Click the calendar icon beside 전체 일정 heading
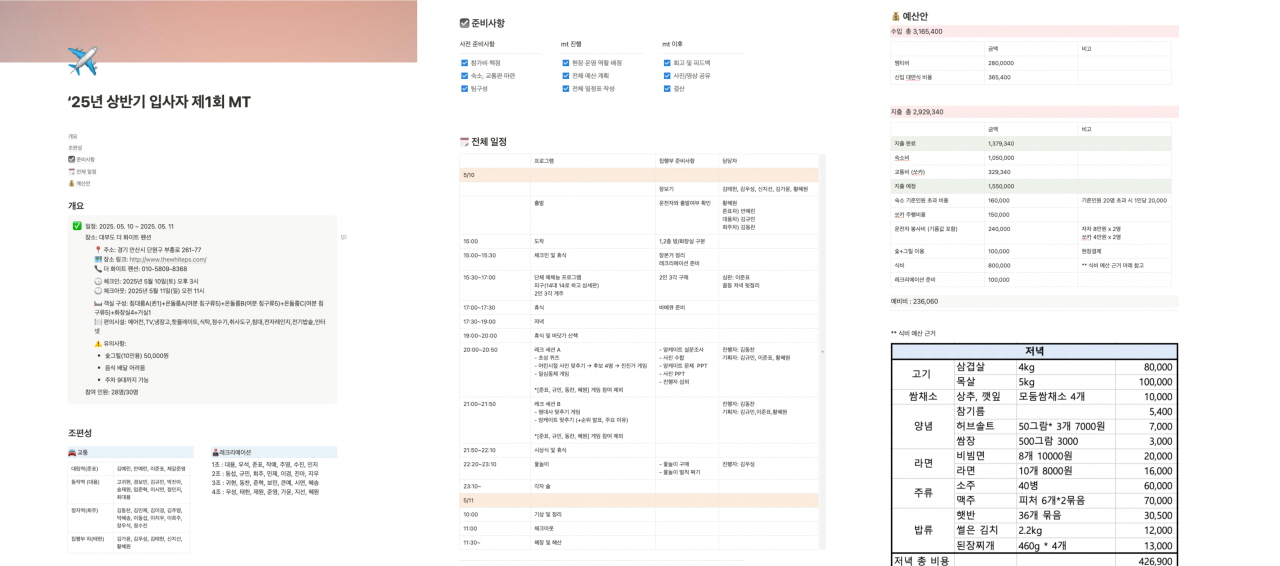This screenshot has width=1280, height=566. tap(464, 142)
